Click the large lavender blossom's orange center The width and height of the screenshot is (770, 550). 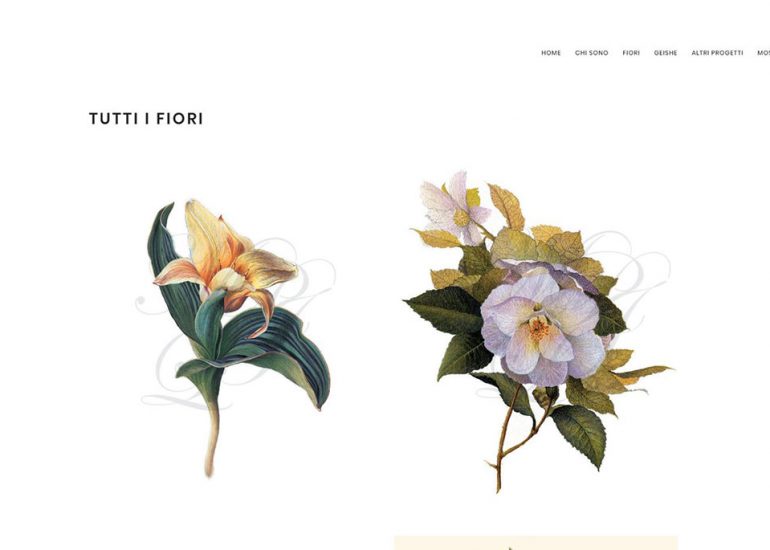pos(539,328)
